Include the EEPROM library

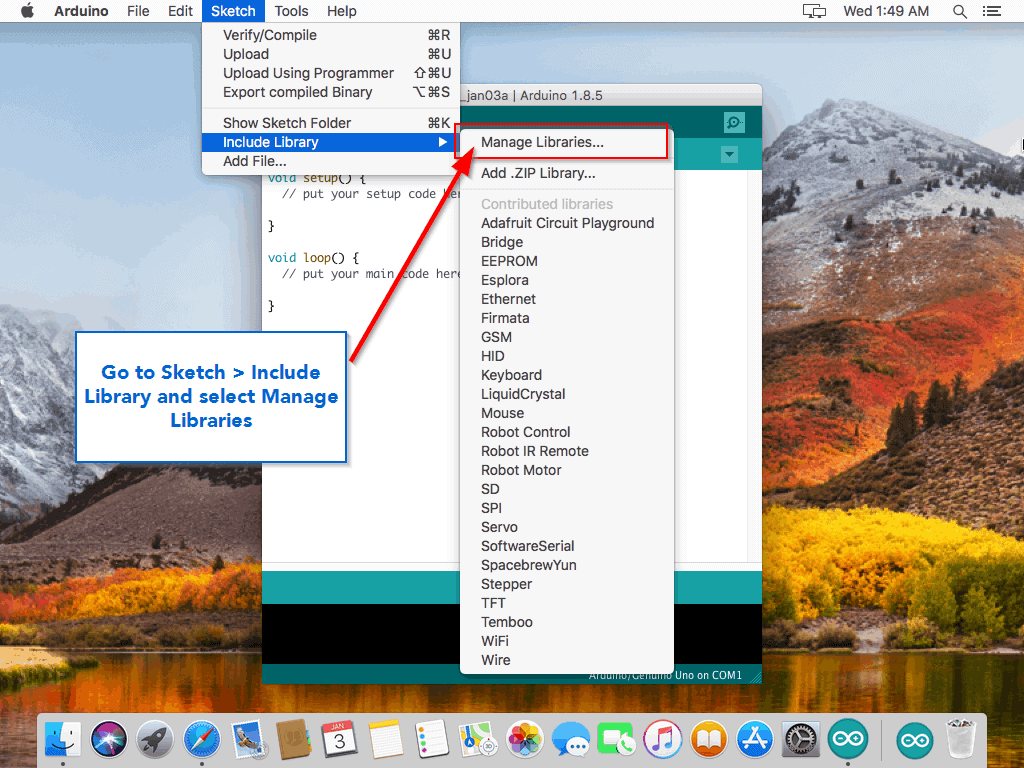[567, 261]
